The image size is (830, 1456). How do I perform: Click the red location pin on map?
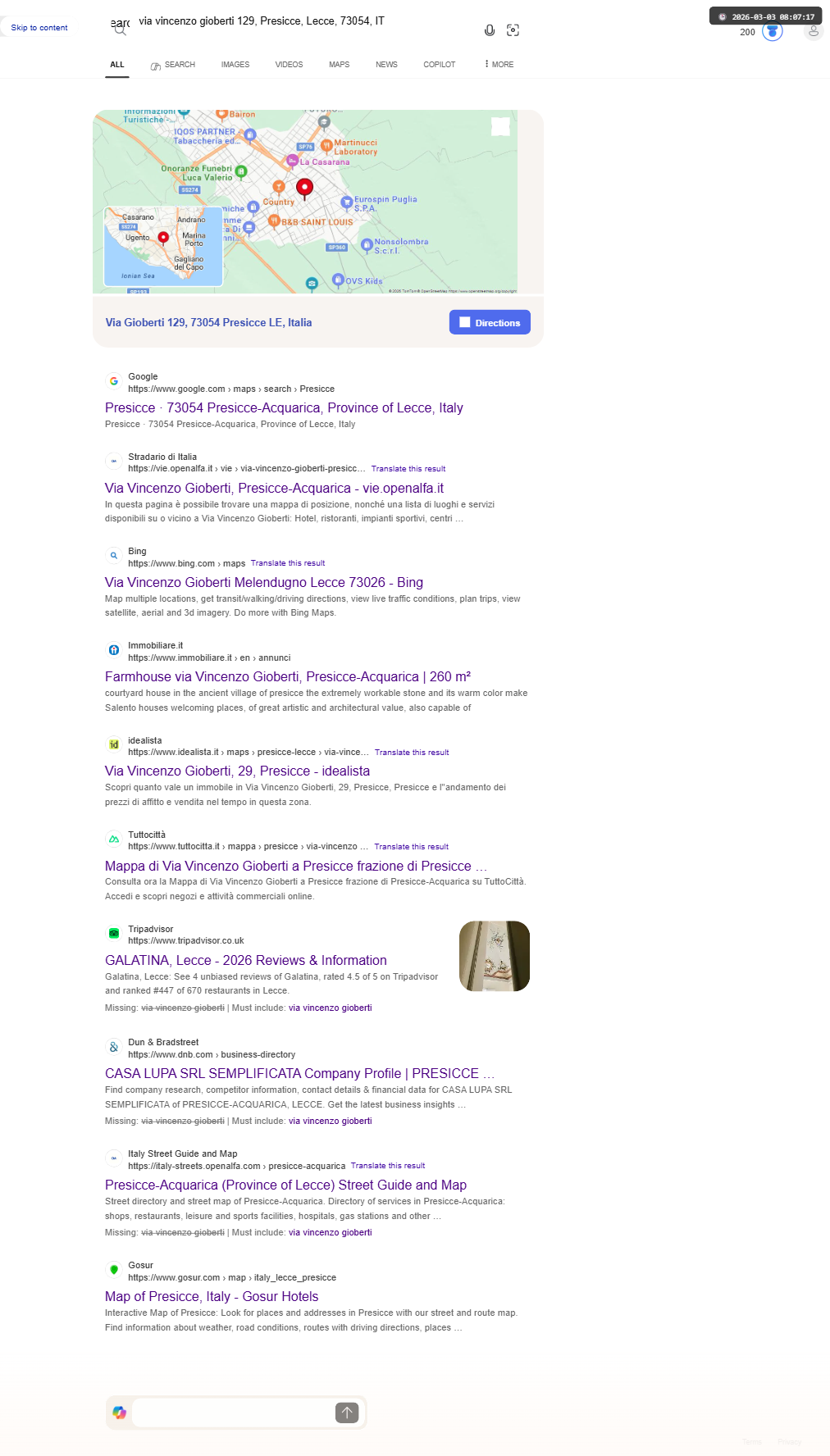pyautogui.click(x=304, y=189)
